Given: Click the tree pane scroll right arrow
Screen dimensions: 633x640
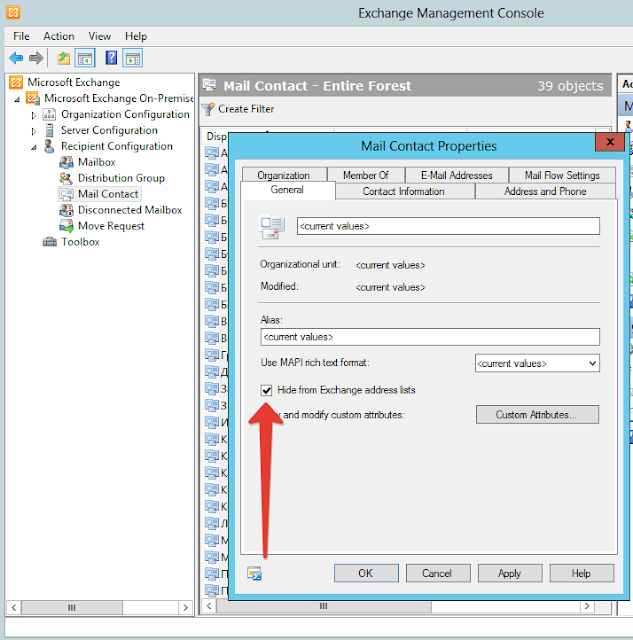Looking at the screenshot, I should tap(185, 607).
